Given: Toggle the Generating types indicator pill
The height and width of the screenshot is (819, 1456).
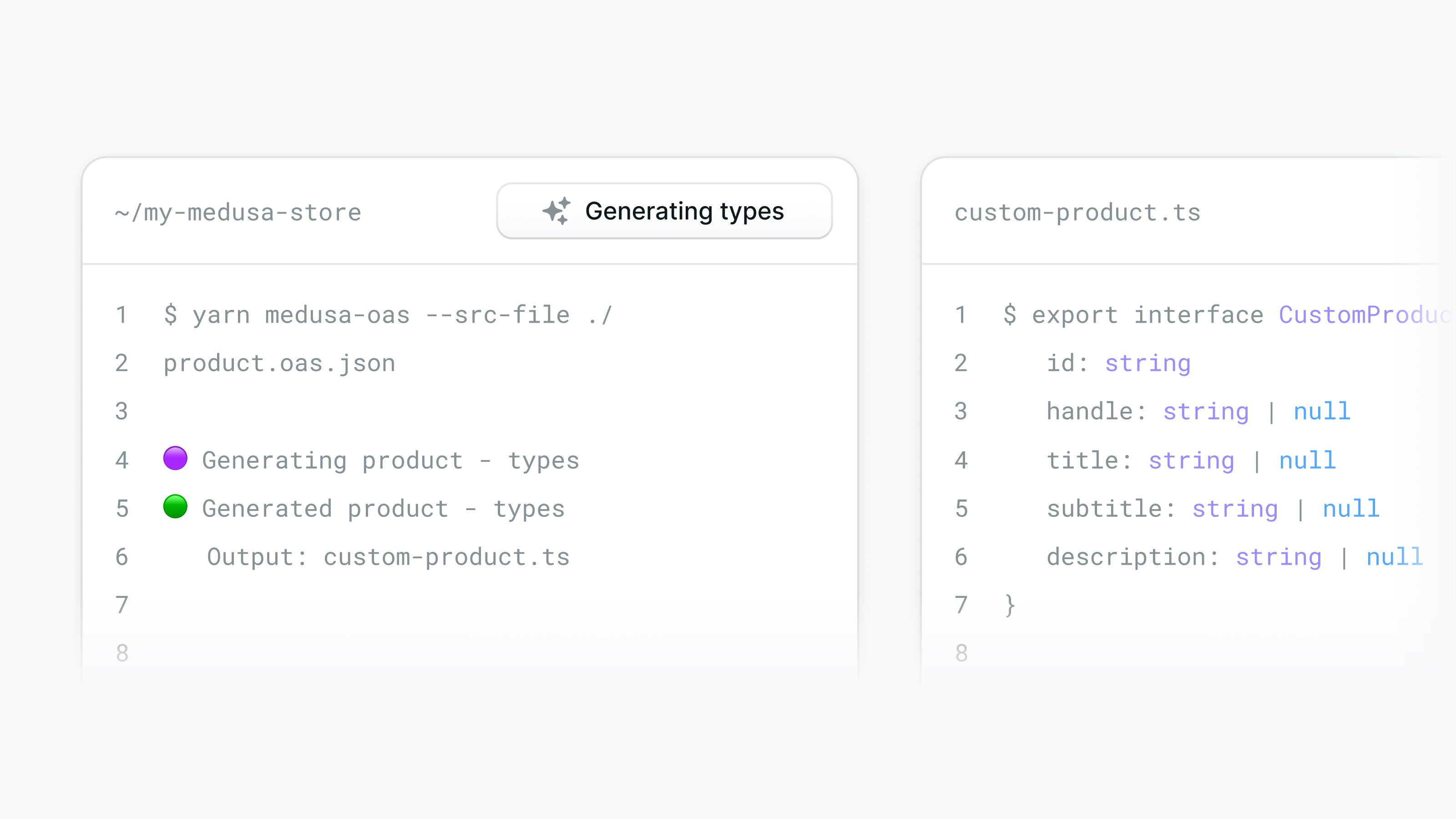Looking at the screenshot, I should click(x=665, y=212).
